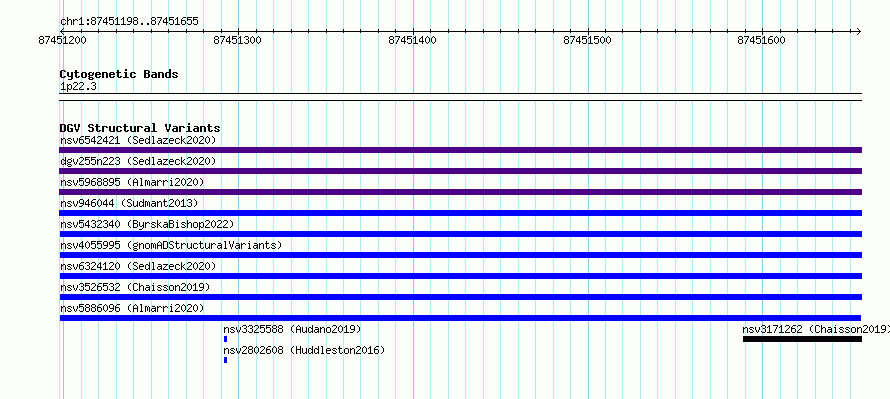Click the 87451400 ruler position
The image size is (890, 399).
pyautogui.click(x=412, y=40)
